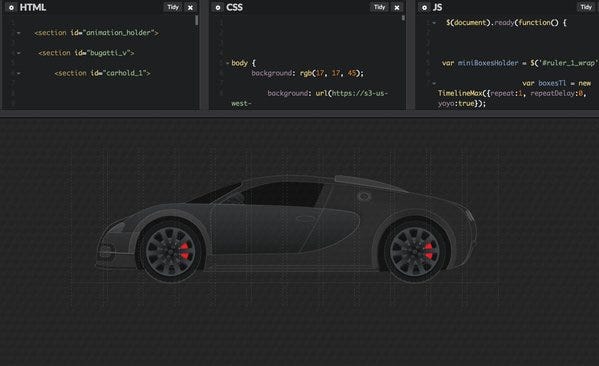Collapse the document ready function fold arrow
Screen dimensions: 599x366
pos(434,23)
